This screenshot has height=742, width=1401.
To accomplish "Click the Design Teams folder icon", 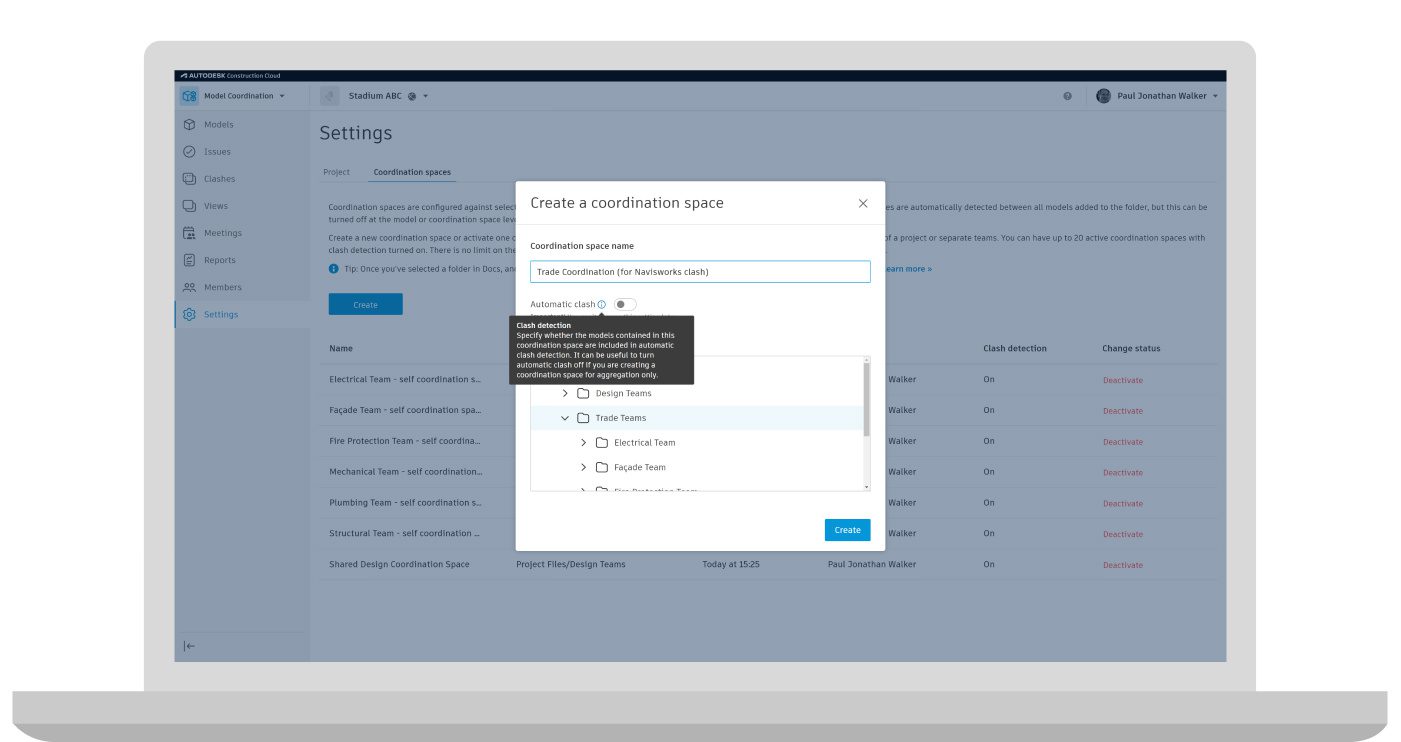I will pos(584,393).
